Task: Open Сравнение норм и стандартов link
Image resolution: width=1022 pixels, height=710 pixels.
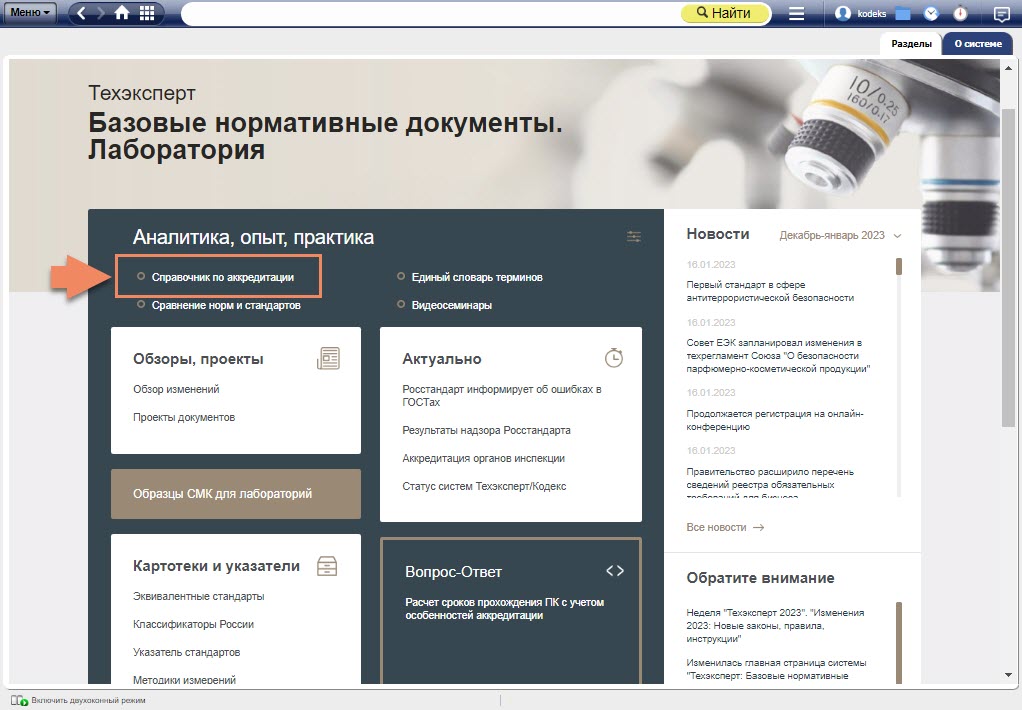Action: click(226, 305)
